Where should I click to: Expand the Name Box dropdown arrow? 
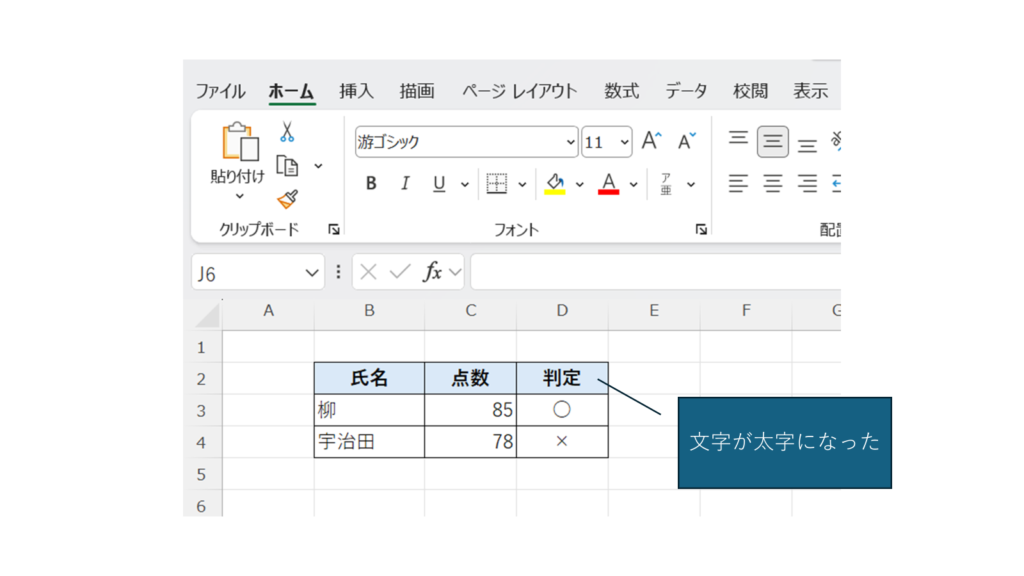pyautogui.click(x=310, y=273)
